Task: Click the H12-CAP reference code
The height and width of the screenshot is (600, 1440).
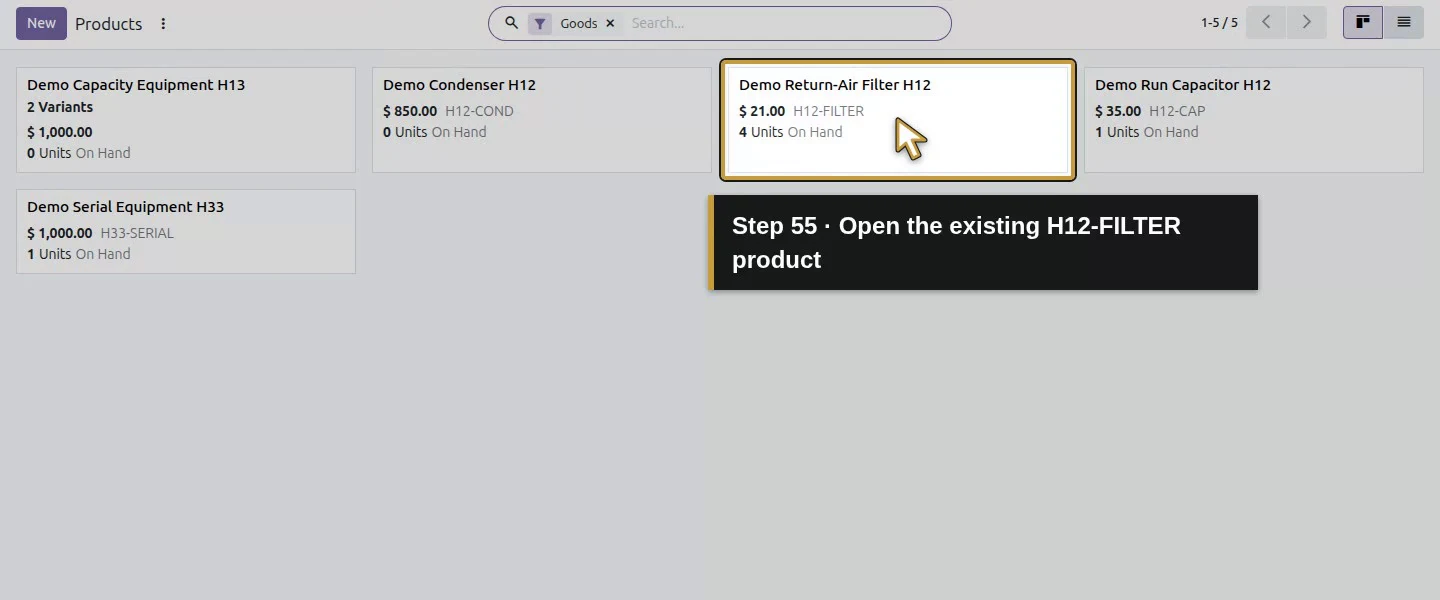Action: pyautogui.click(x=1177, y=111)
